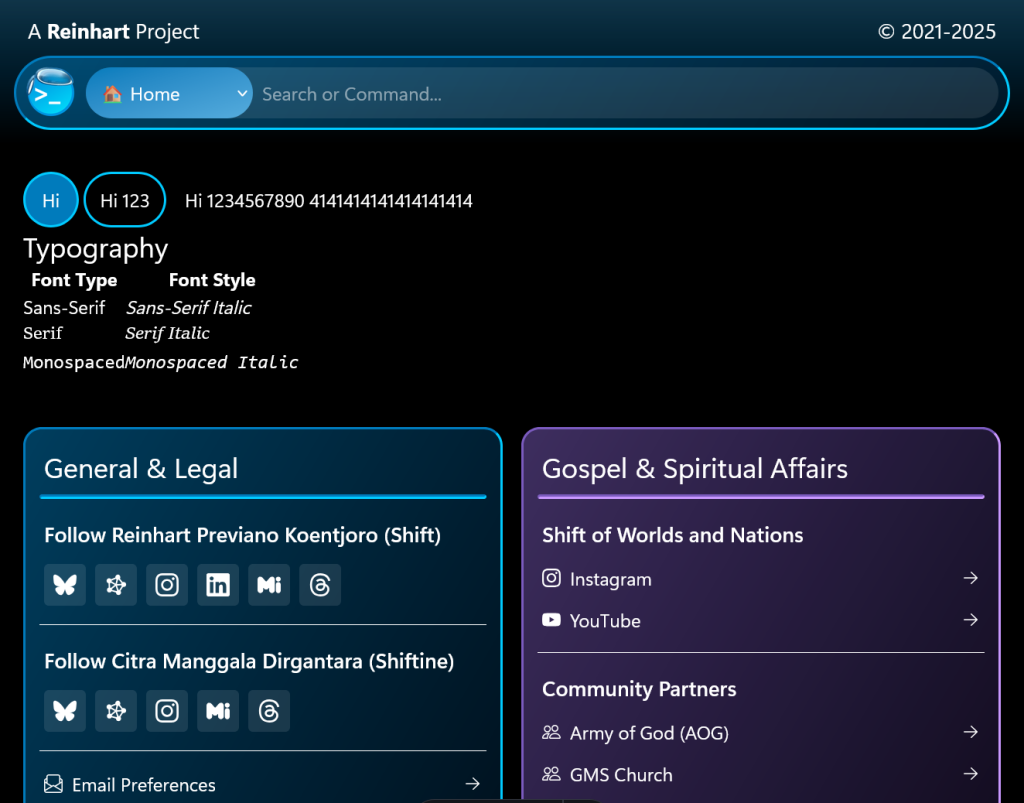Click the terminal logo icon in the command bar
This screenshot has width=1024, height=803.
point(50,93)
